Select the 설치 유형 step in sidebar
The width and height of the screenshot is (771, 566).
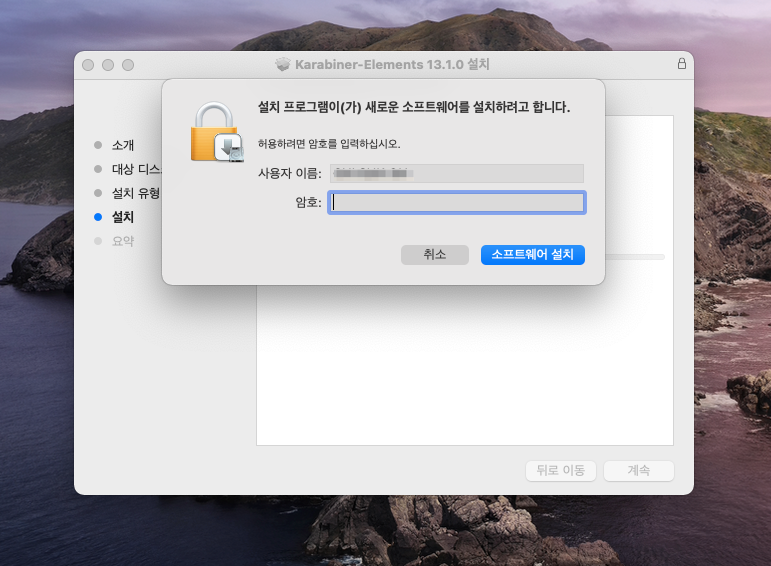point(127,193)
